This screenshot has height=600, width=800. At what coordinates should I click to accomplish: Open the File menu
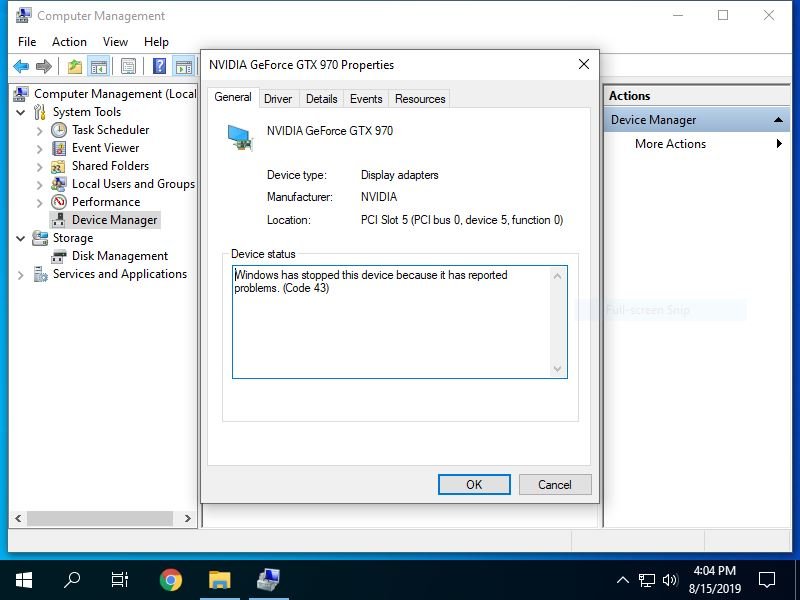pos(27,42)
